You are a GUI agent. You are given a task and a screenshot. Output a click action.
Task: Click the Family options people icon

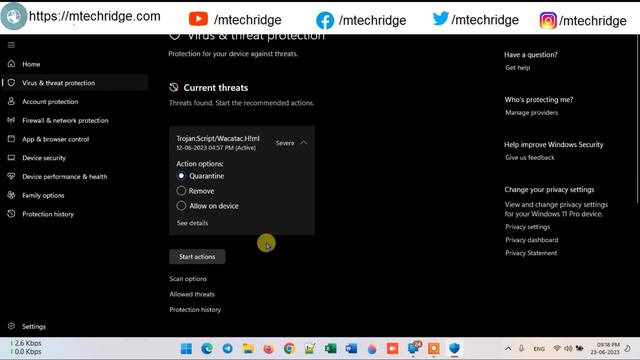[11, 195]
